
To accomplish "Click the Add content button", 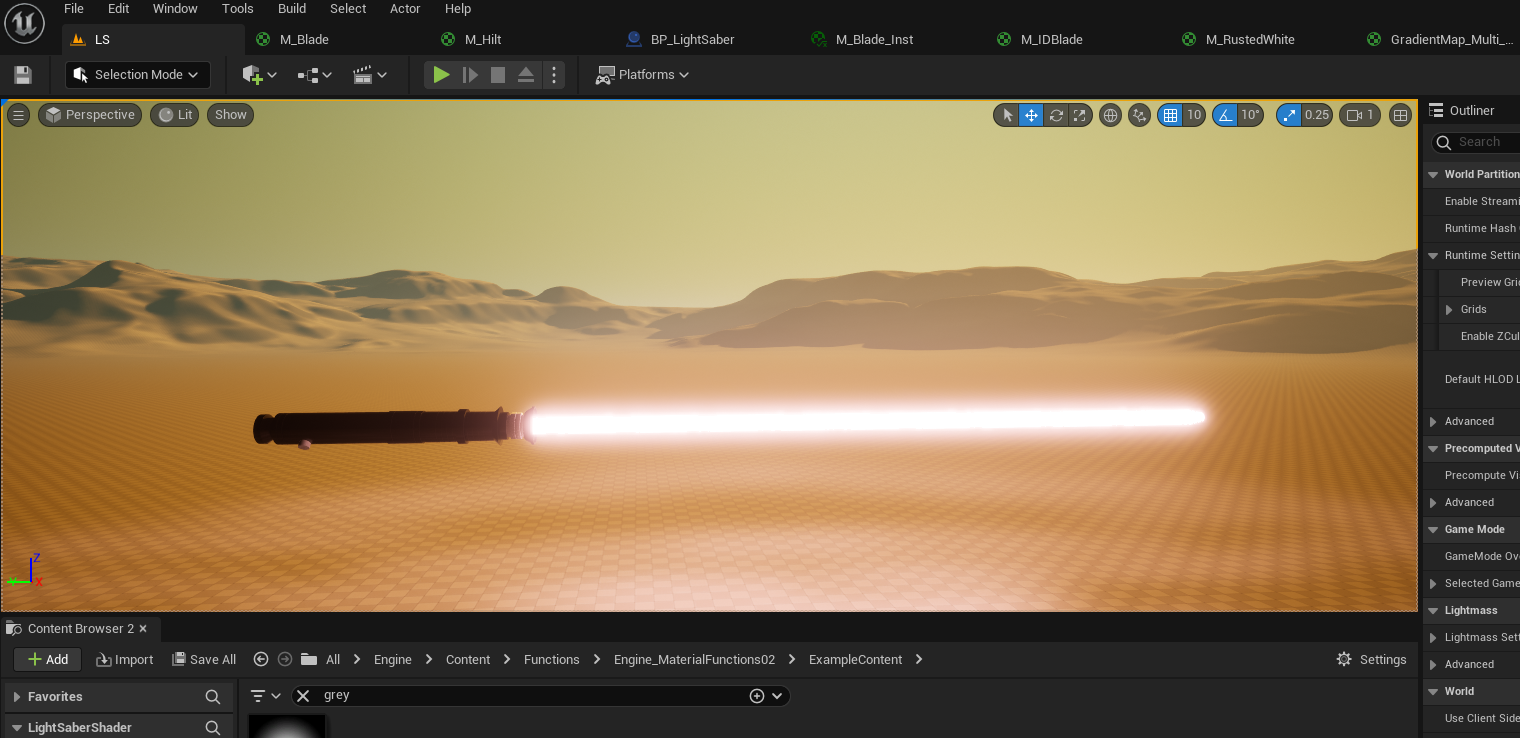I will 47,659.
